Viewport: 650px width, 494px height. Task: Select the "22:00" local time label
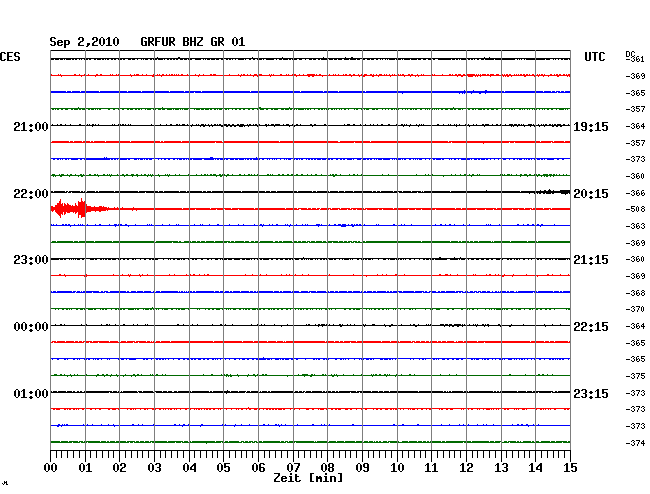(x=31, y=194)
